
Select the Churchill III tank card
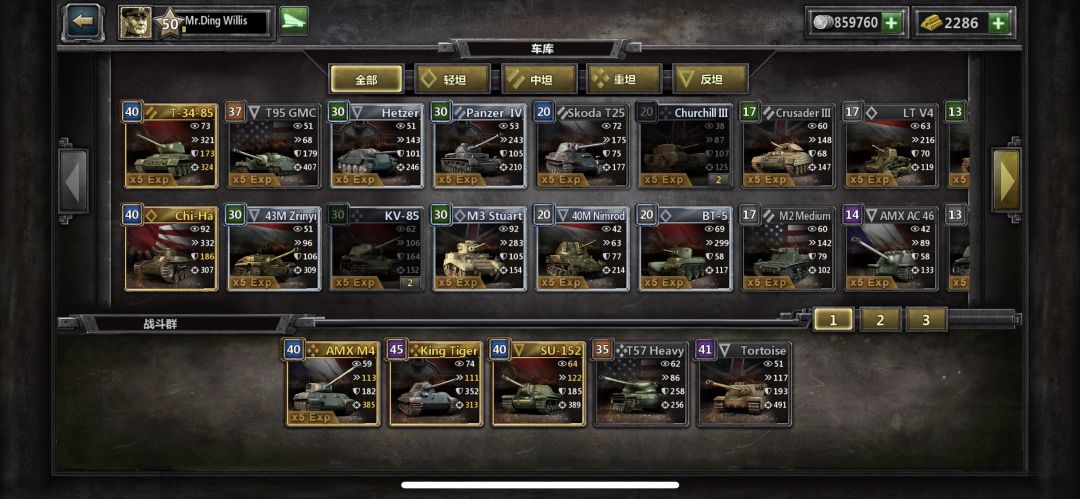click(x=685, y=145)
